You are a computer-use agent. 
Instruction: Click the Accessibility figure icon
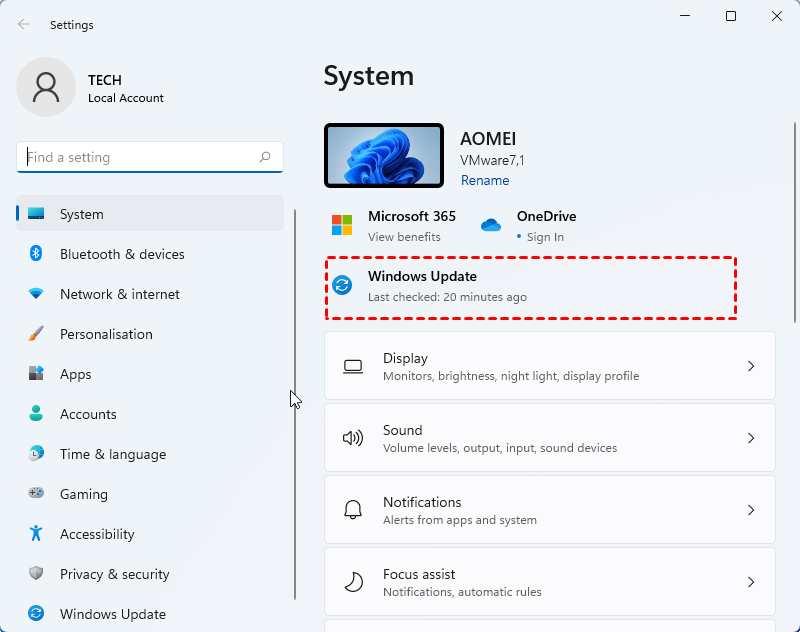(x=36, y=533)
